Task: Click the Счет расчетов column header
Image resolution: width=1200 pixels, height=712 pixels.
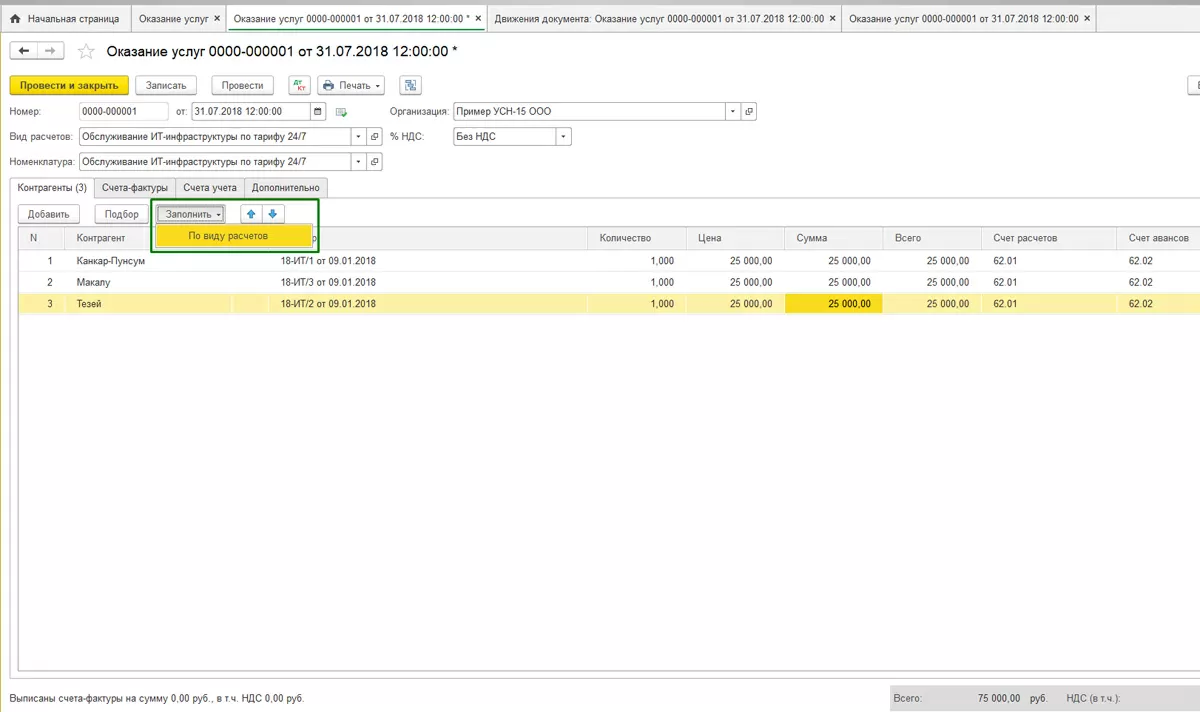Action: 1048,238
